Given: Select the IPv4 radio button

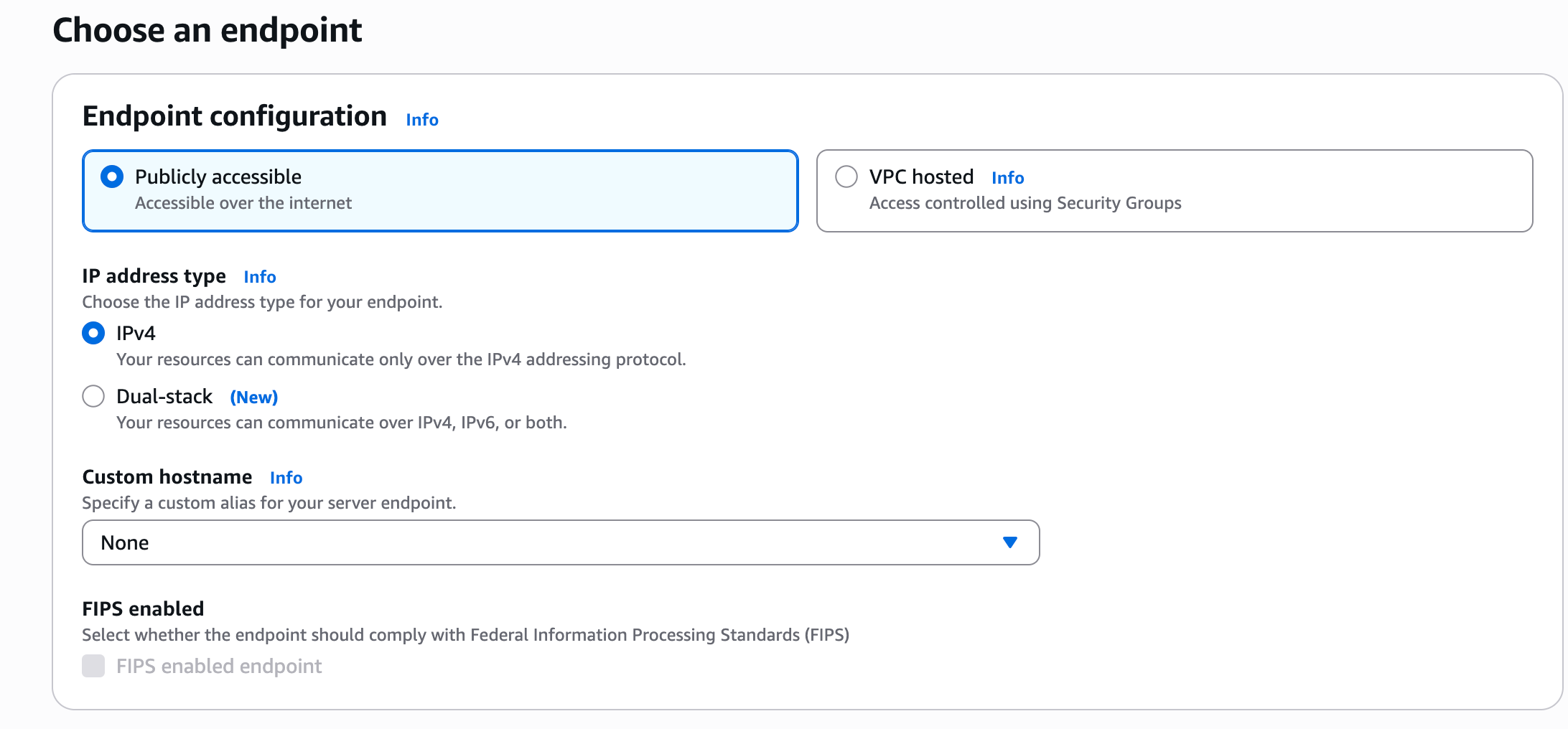Looking at the screenshot, I should pyautogui.click(x=93, y=333).
